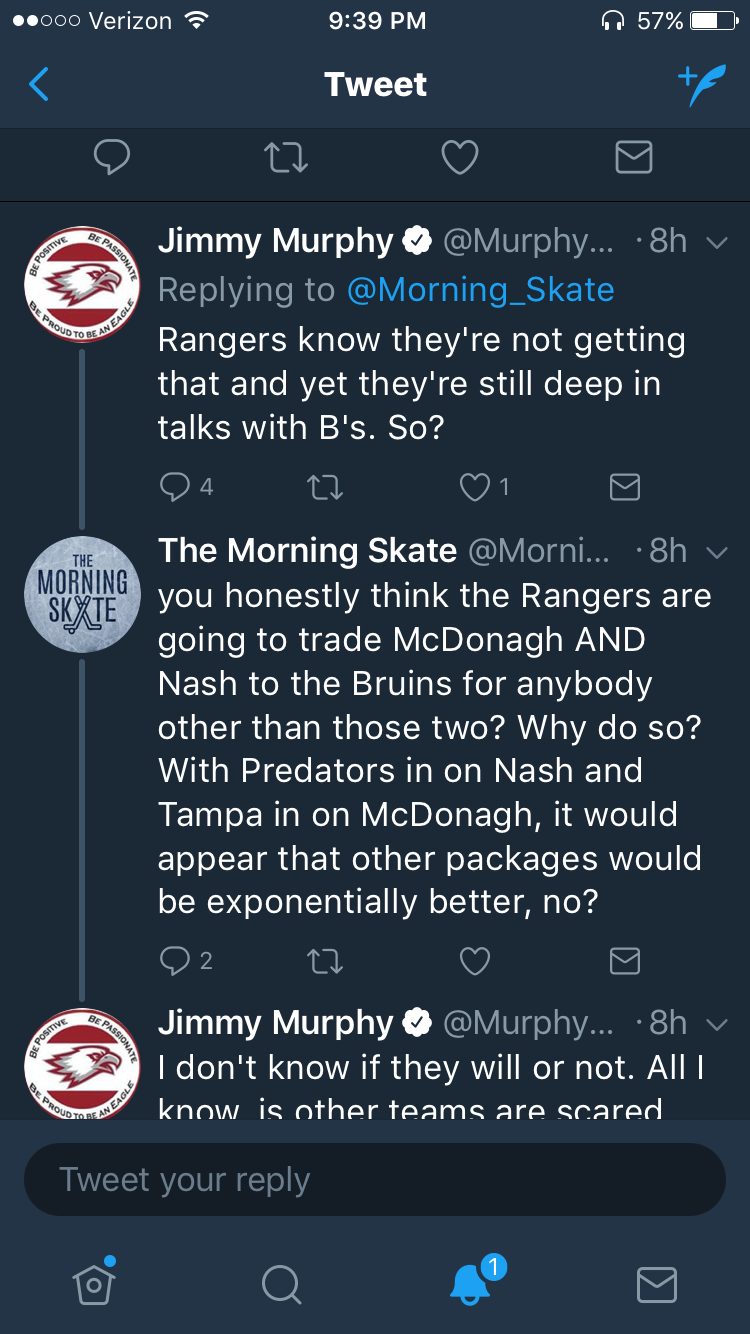Expand options chevron on first Jimmy Murphy tweet
This screenshot has width=750, height=1334.
click(716, 242)
